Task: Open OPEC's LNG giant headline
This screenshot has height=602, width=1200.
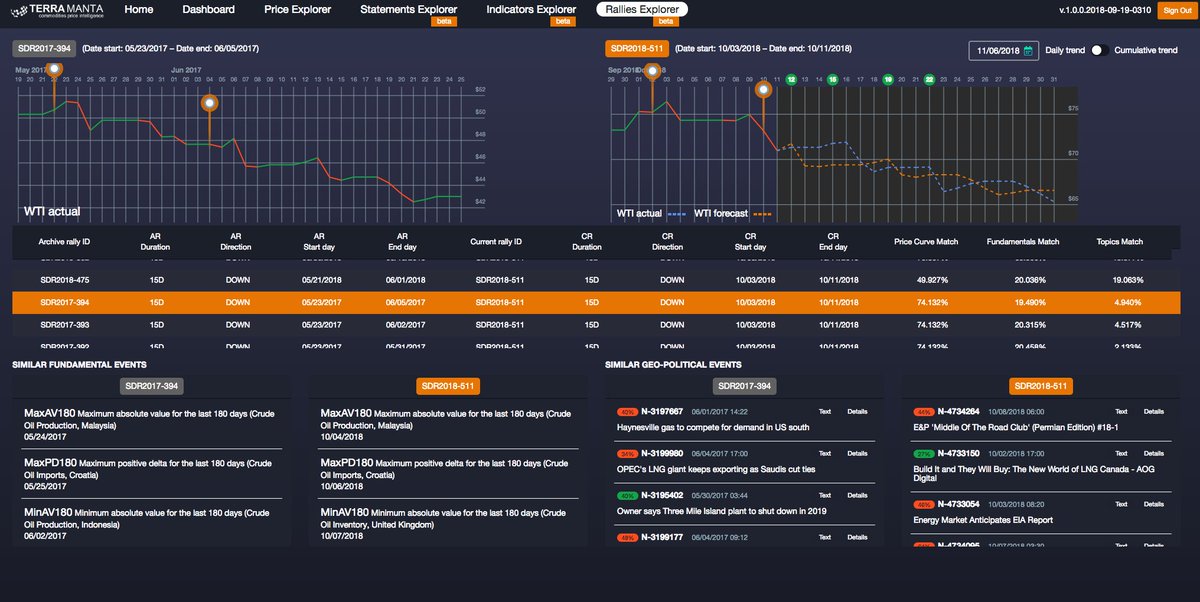Action: click(x=716, y=469)
